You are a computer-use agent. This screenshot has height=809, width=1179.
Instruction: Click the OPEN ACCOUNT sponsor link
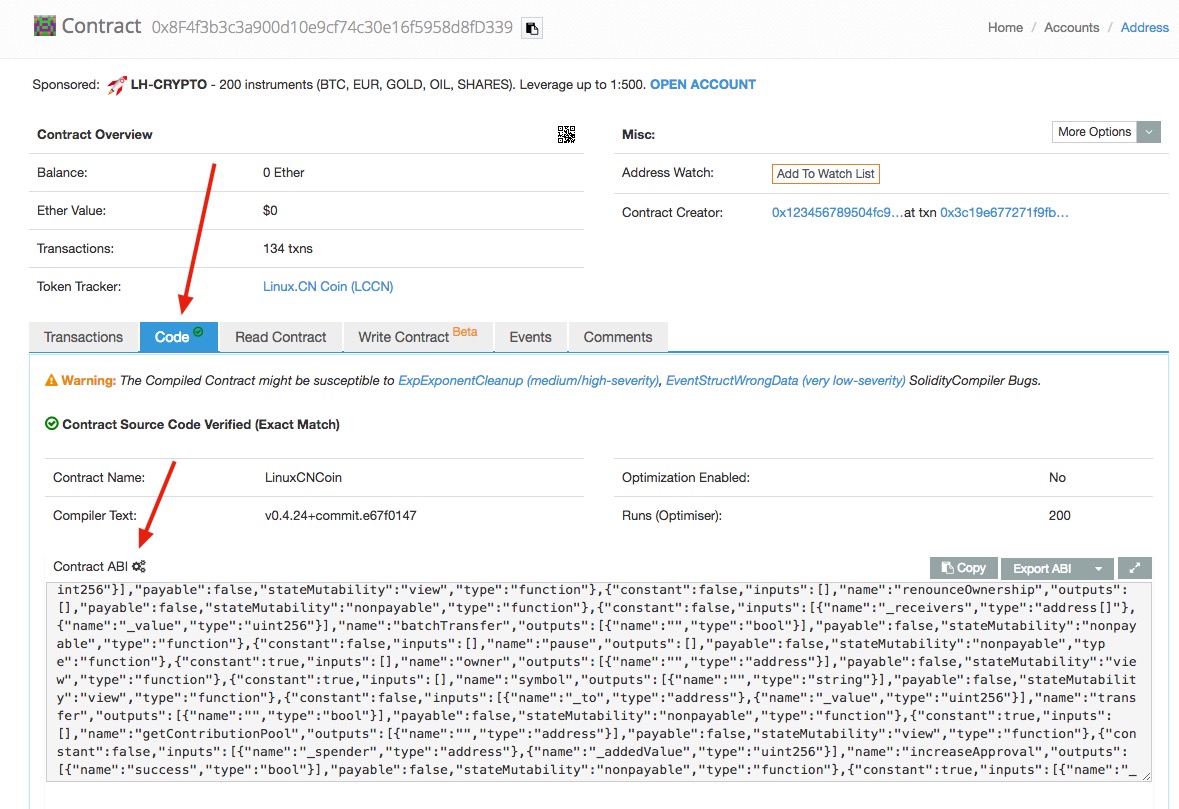[x=702, y=85]
